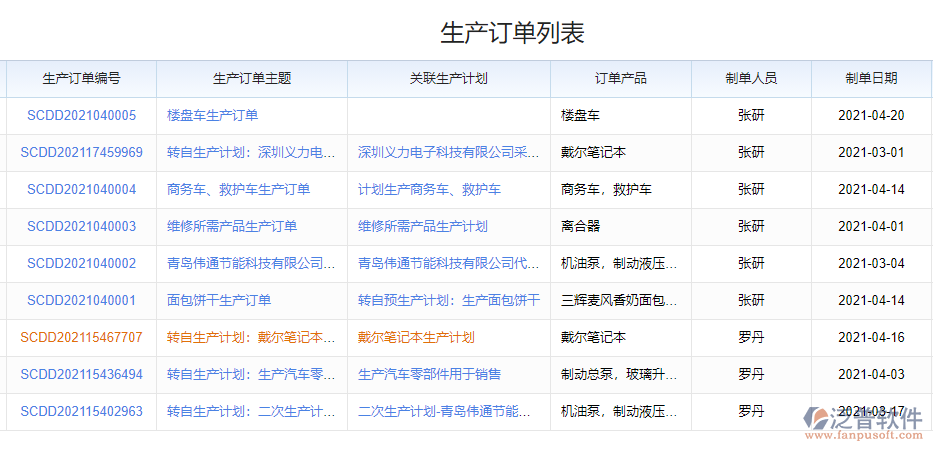Open the 维修所需产品生产订单 subject
This screenshot has width=933, height=451.
[x=232, y=227]
